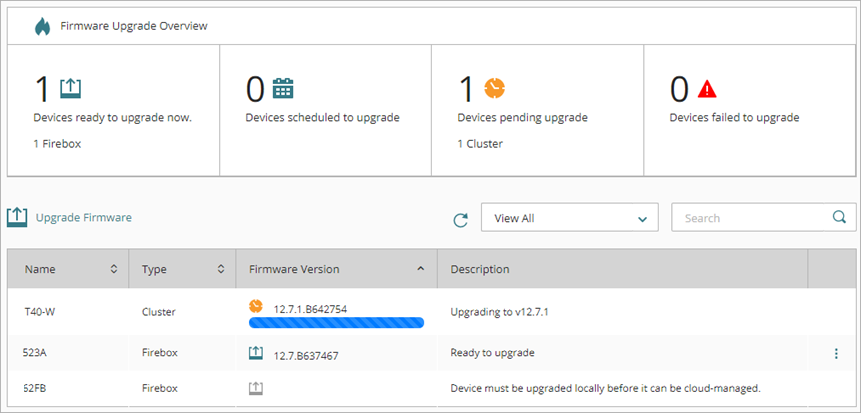Select the T40-W device name
861x413 pixels.
40,312
